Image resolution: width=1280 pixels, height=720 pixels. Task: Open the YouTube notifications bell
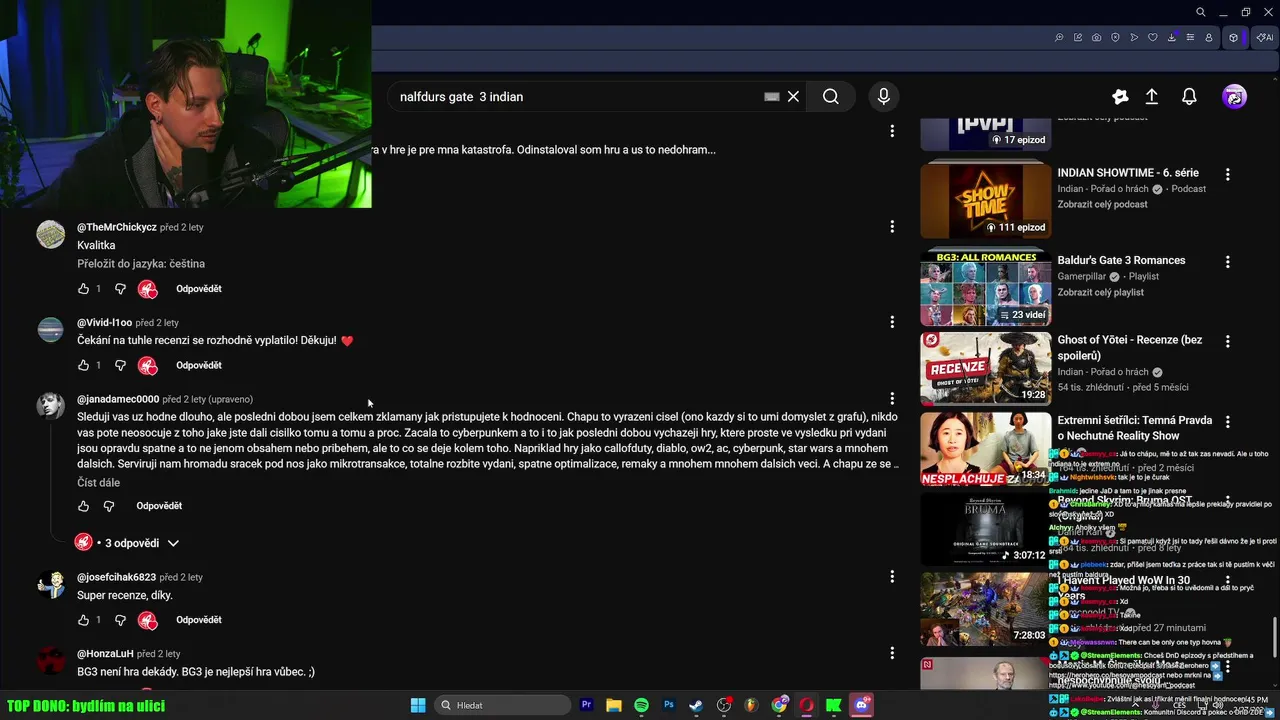pos(1189,97)
